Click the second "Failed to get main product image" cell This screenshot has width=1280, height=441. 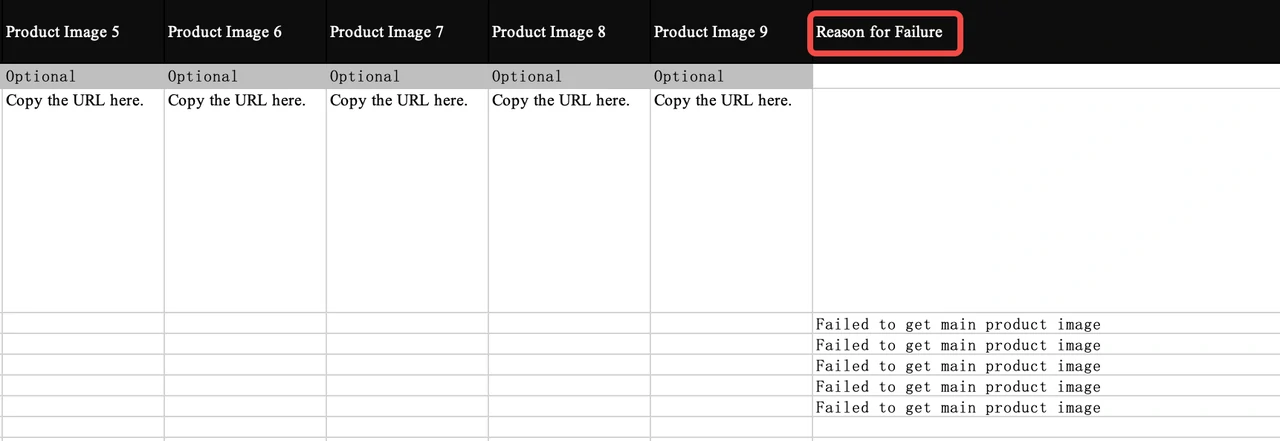(958, 345)
